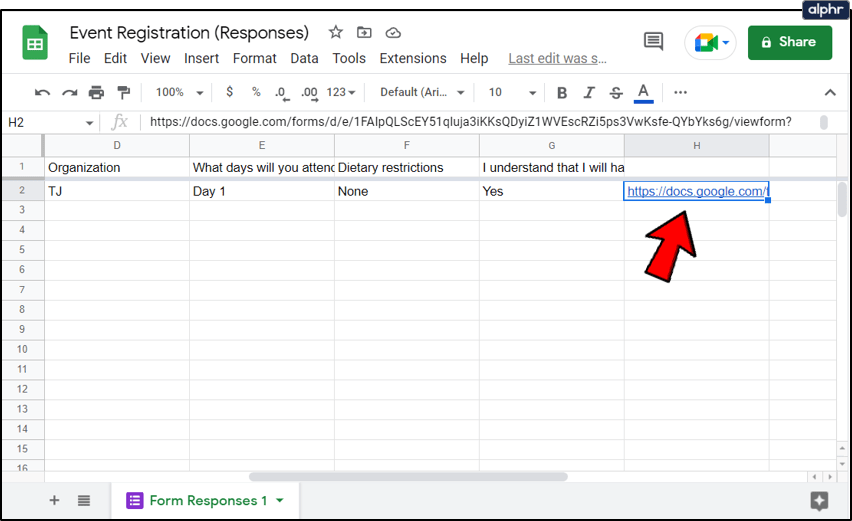Image resolution: width=852 pixels, height=521 pixels.
Task: Move document using the folder icon
Action: pos(364,33)
